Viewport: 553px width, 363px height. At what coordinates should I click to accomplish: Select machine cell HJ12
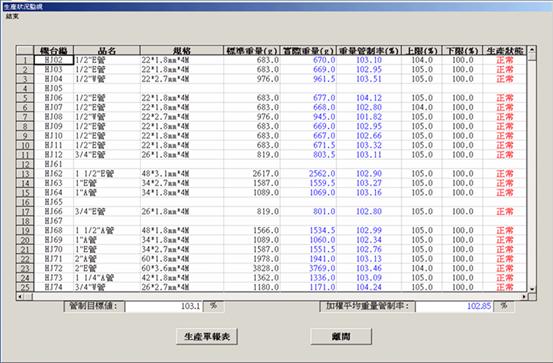(54, 155)
